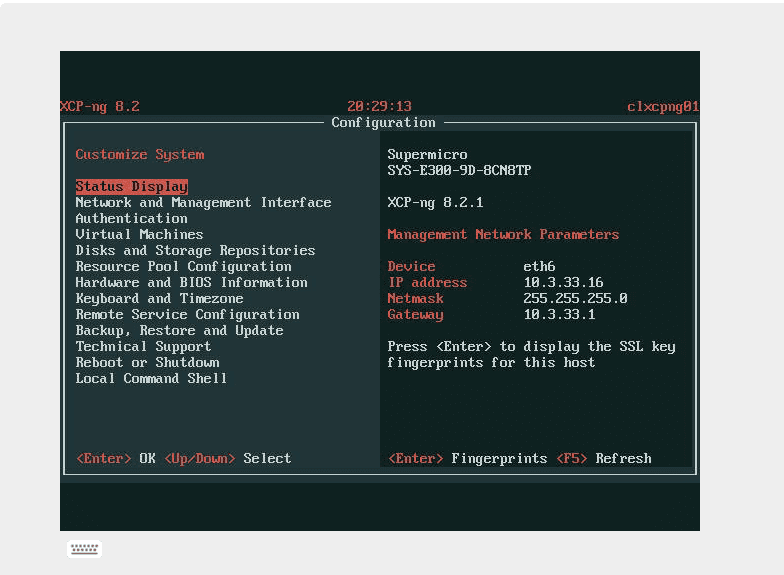784x575 pixels.
Task: Open Disks and Storage Repositories
Action: click(196, 250)
